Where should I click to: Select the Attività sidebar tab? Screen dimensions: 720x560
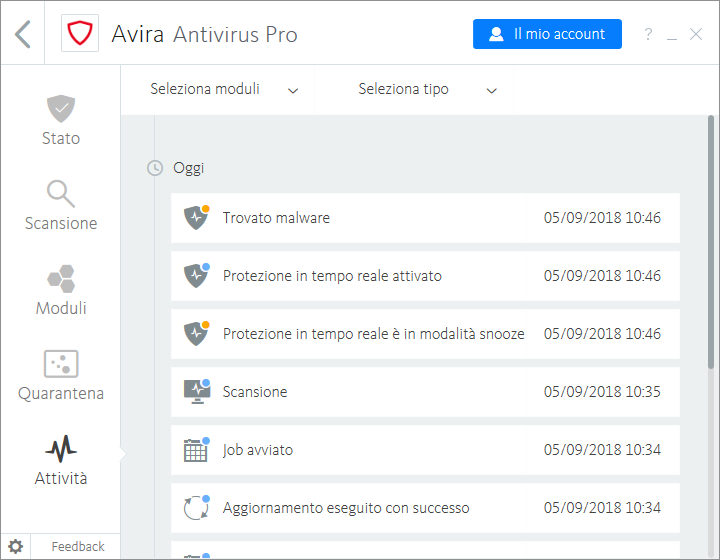(x=60, y=460)
